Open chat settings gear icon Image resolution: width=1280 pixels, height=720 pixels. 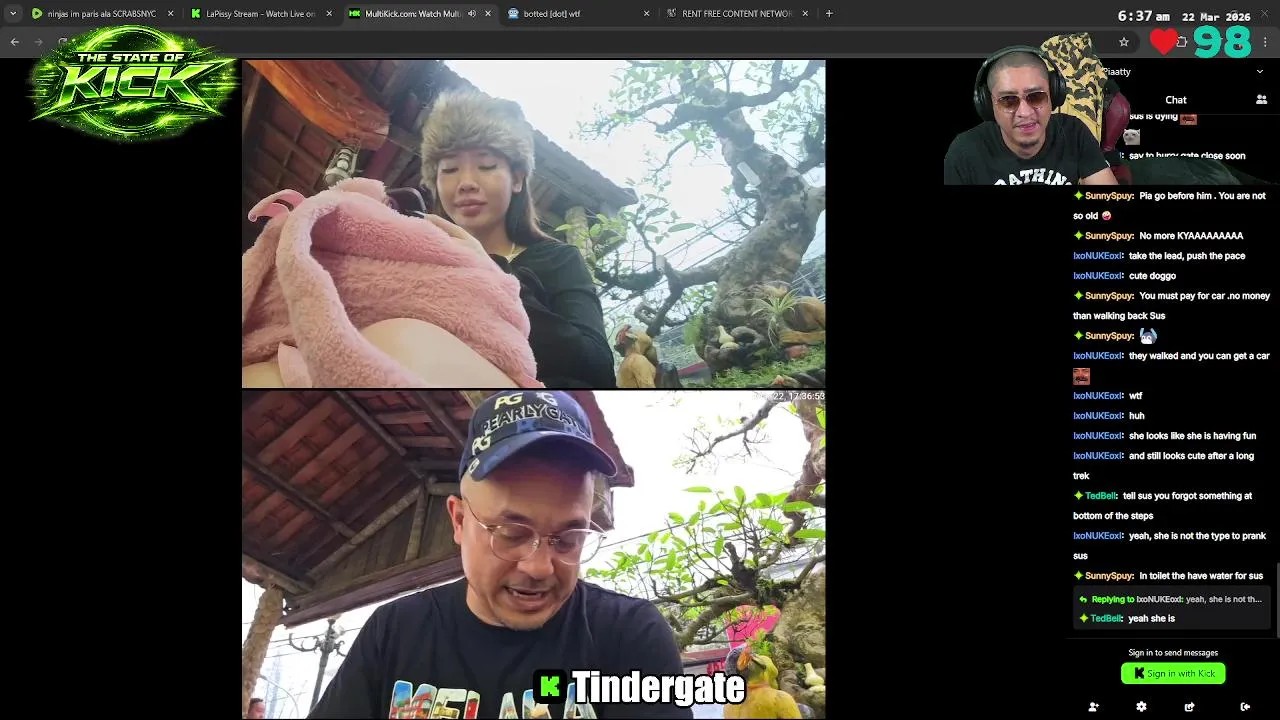point(1141,707)
